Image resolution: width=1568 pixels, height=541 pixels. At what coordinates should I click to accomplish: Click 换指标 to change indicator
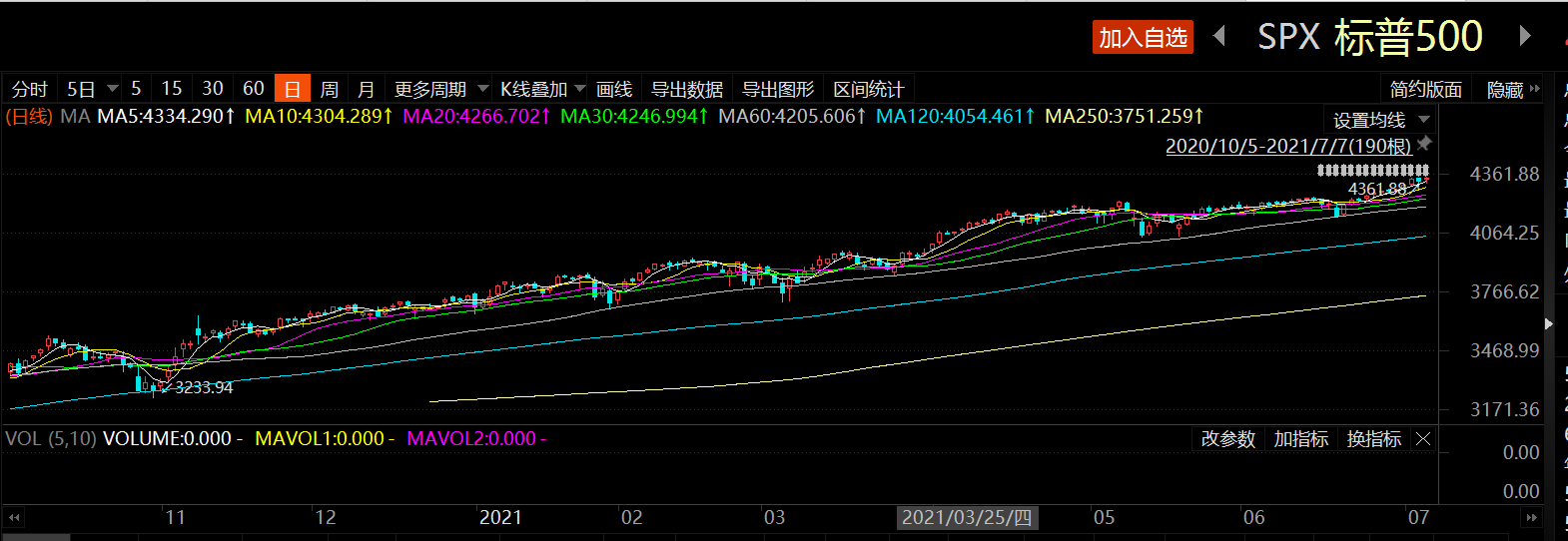click(1374, 439)
